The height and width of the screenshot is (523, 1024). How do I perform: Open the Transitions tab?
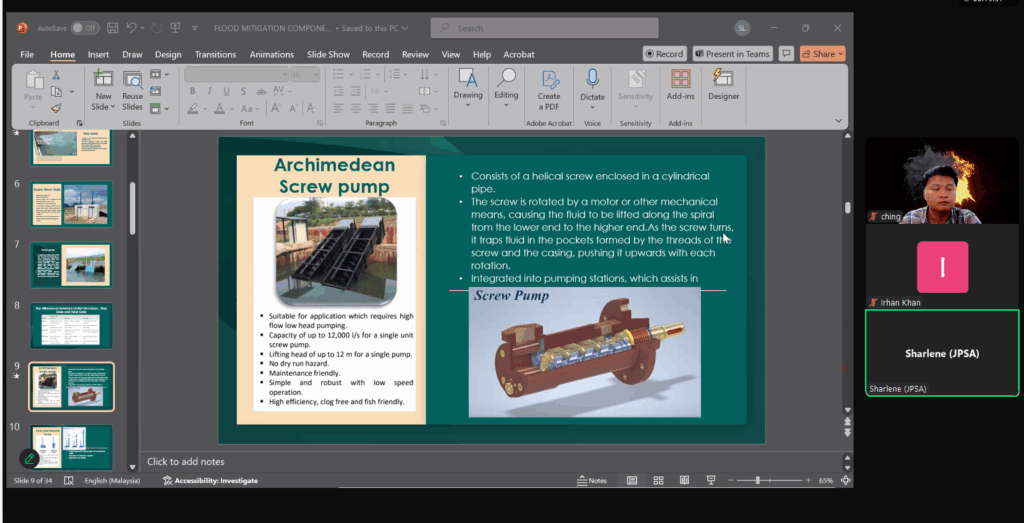click(215, 55)
